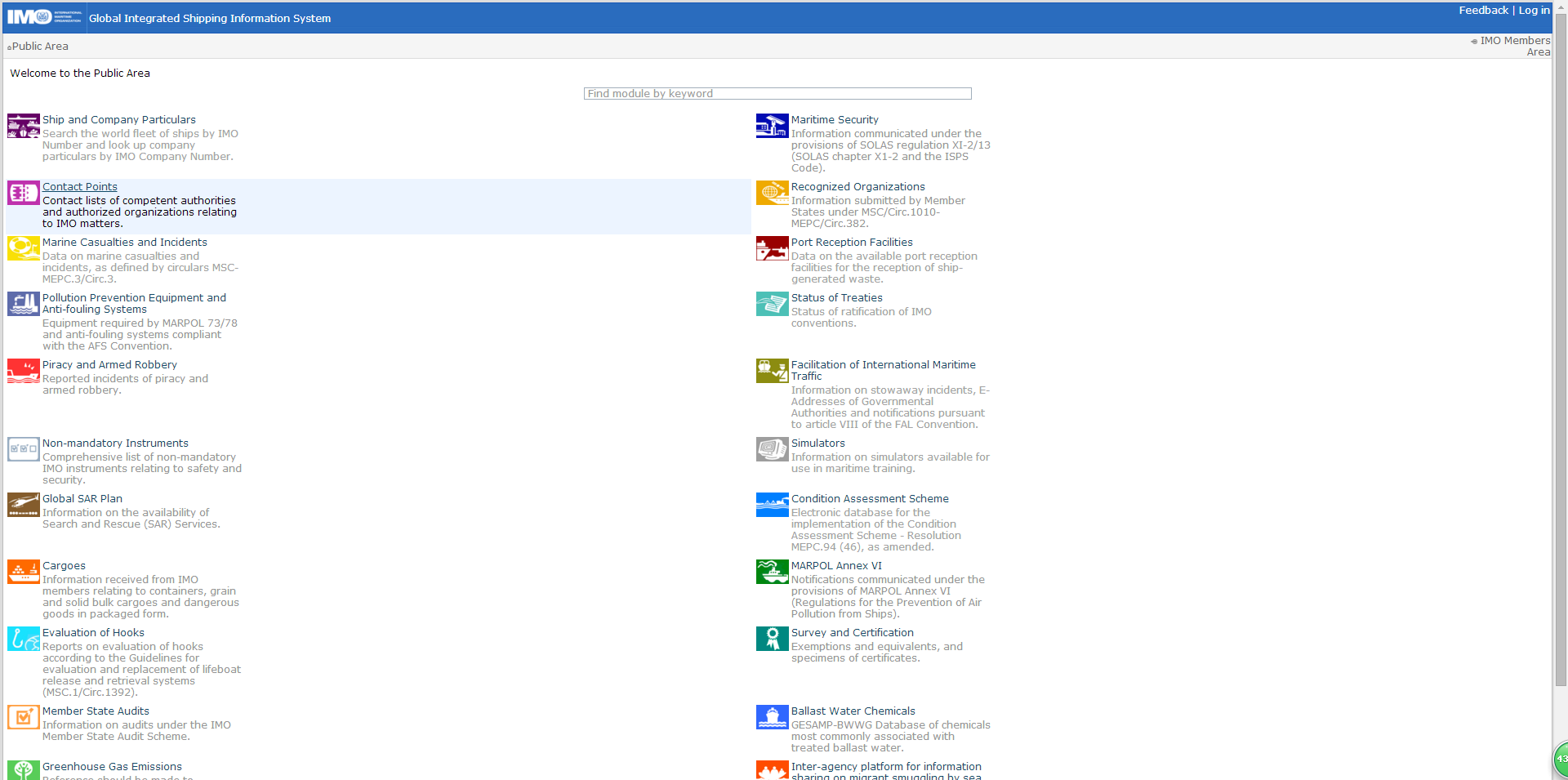
Task: Open Recognized Organizations module
Action: coord(858,186)
